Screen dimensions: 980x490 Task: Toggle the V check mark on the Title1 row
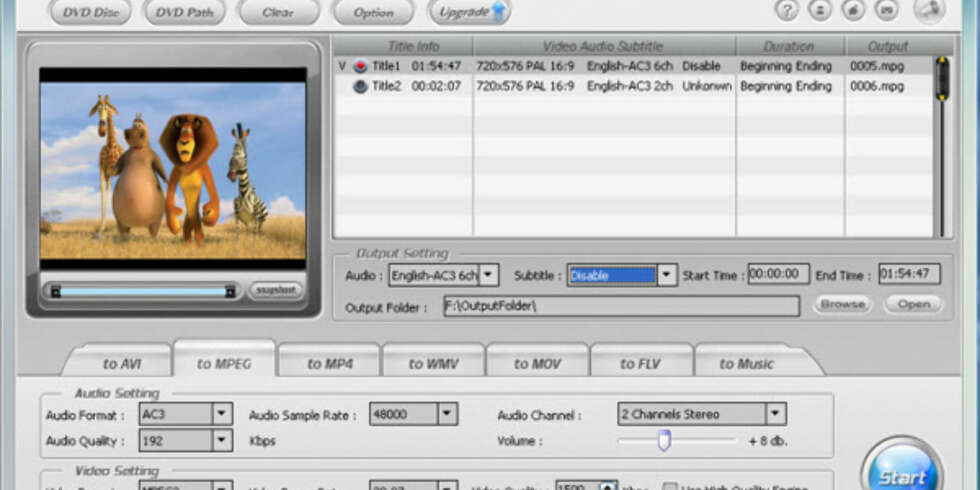(x=342, y=66)
